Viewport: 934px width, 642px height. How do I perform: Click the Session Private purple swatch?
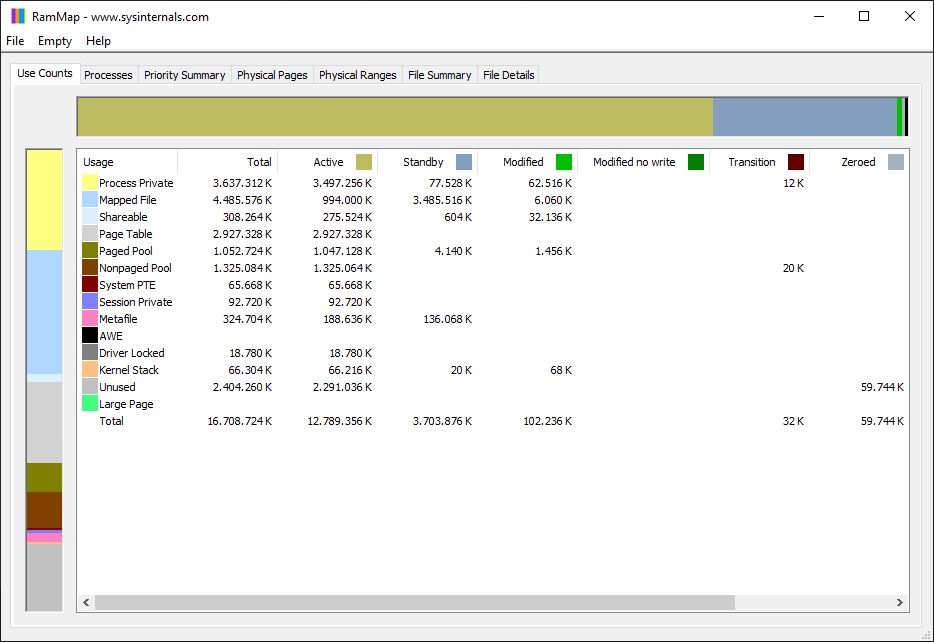[x=90, y=301]
